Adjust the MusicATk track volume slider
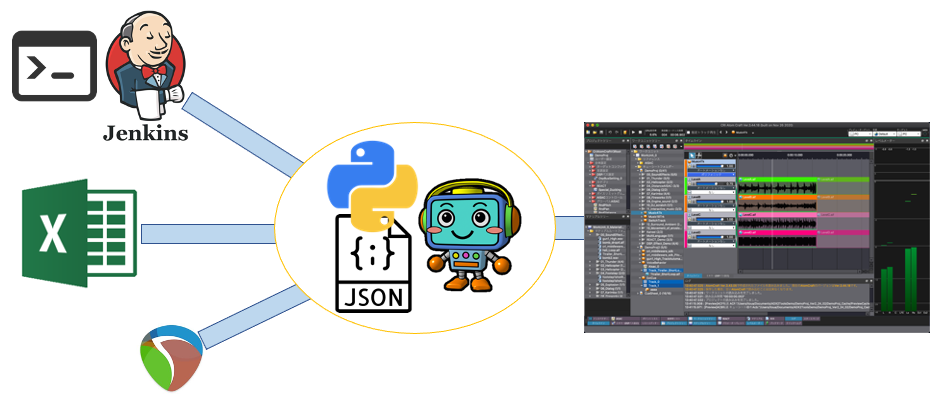Screen dimensions: 944x404 point(710,166)
